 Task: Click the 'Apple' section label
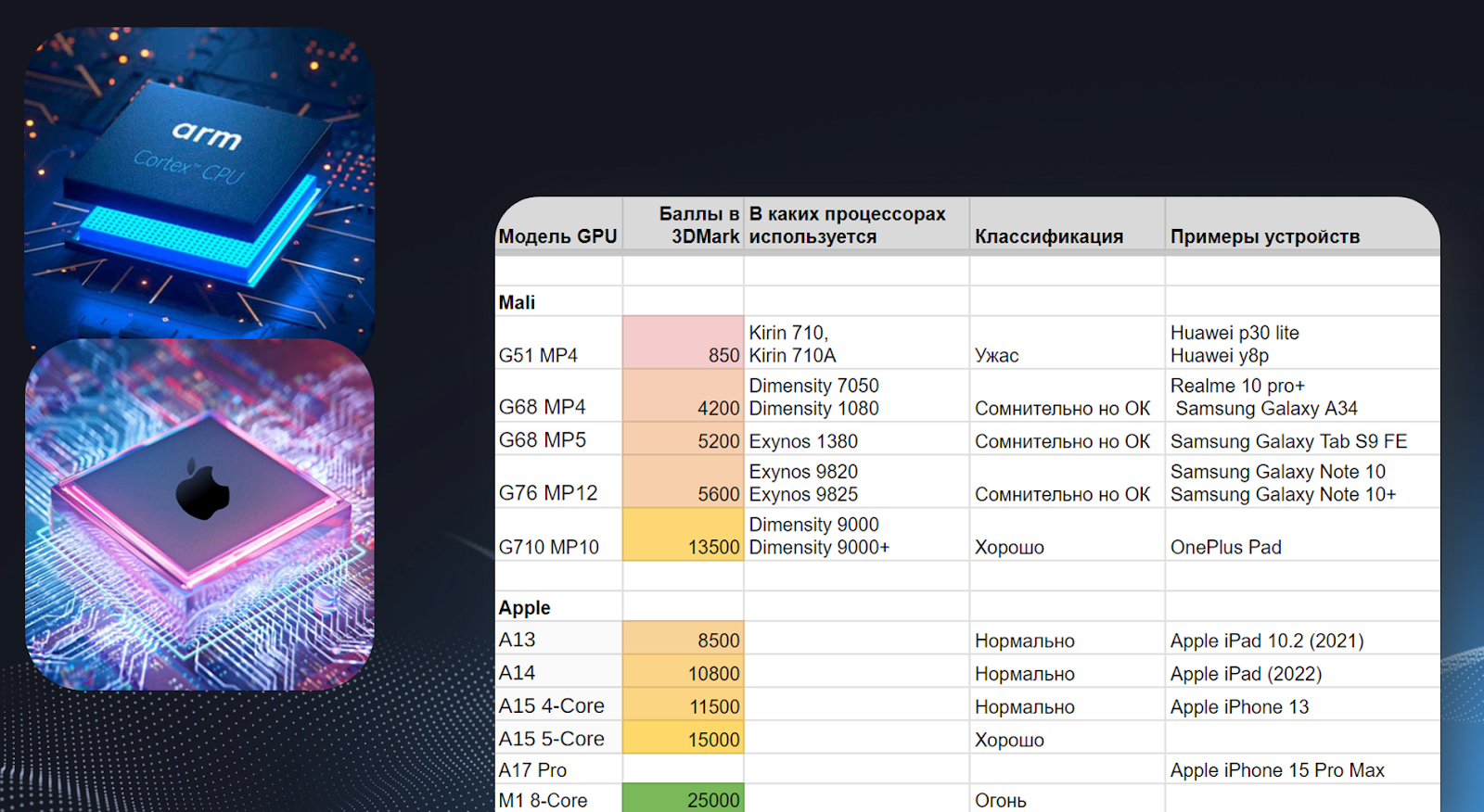coord(524,608)
